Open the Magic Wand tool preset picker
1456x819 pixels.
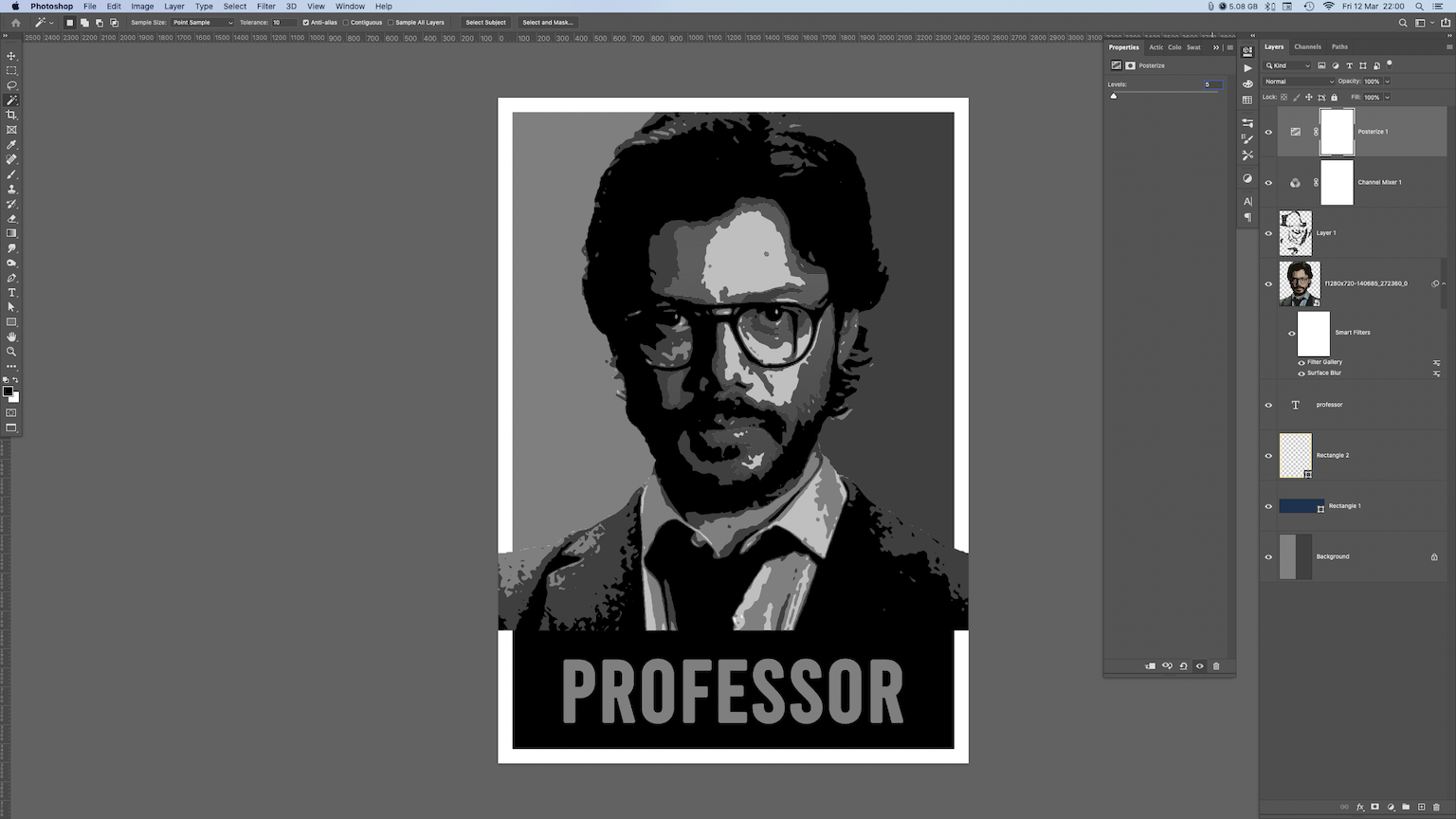pyautogui.click(x=44, y=23)
